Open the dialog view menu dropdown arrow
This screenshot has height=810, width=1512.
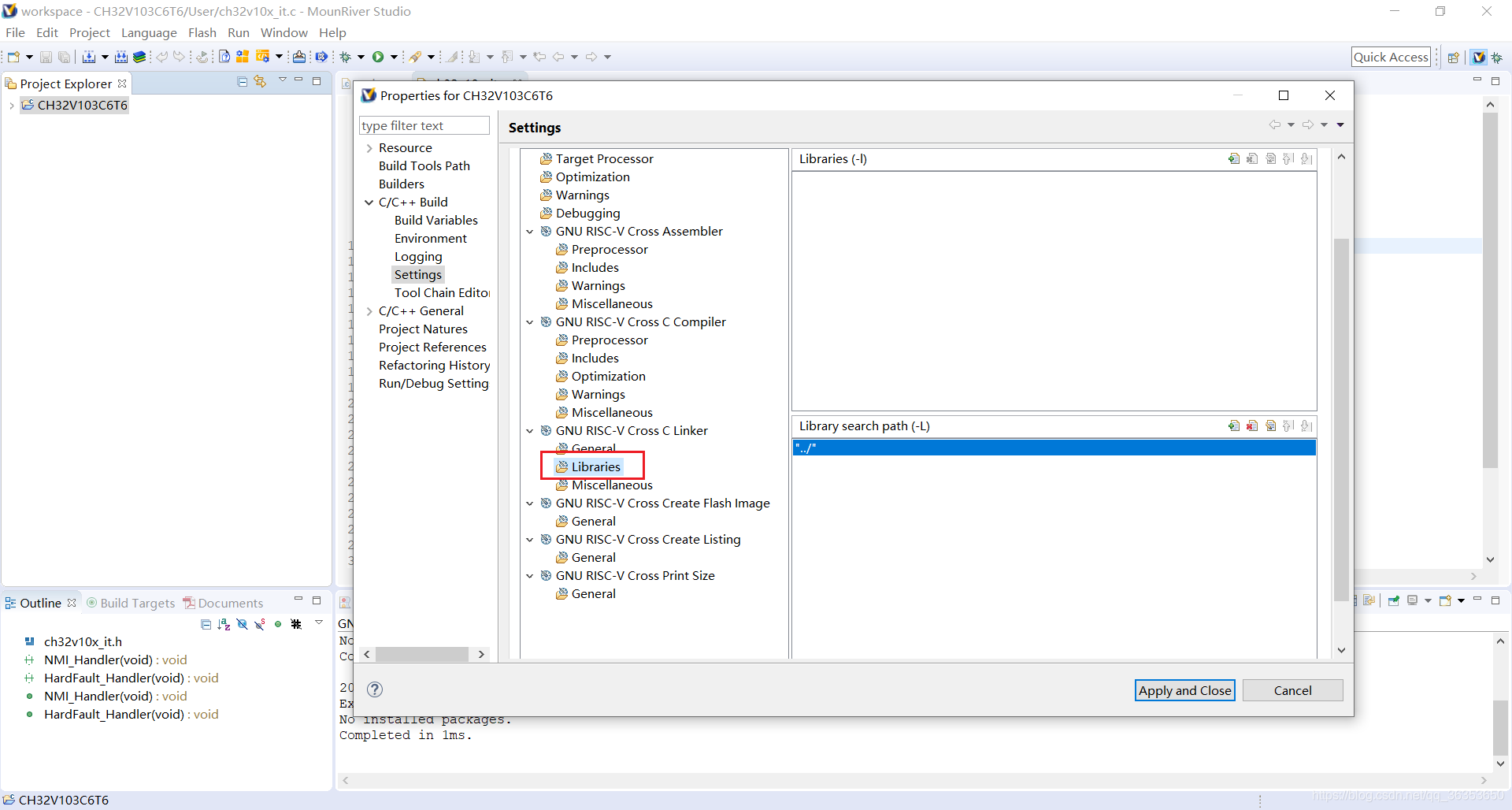tap(1340, 124)
